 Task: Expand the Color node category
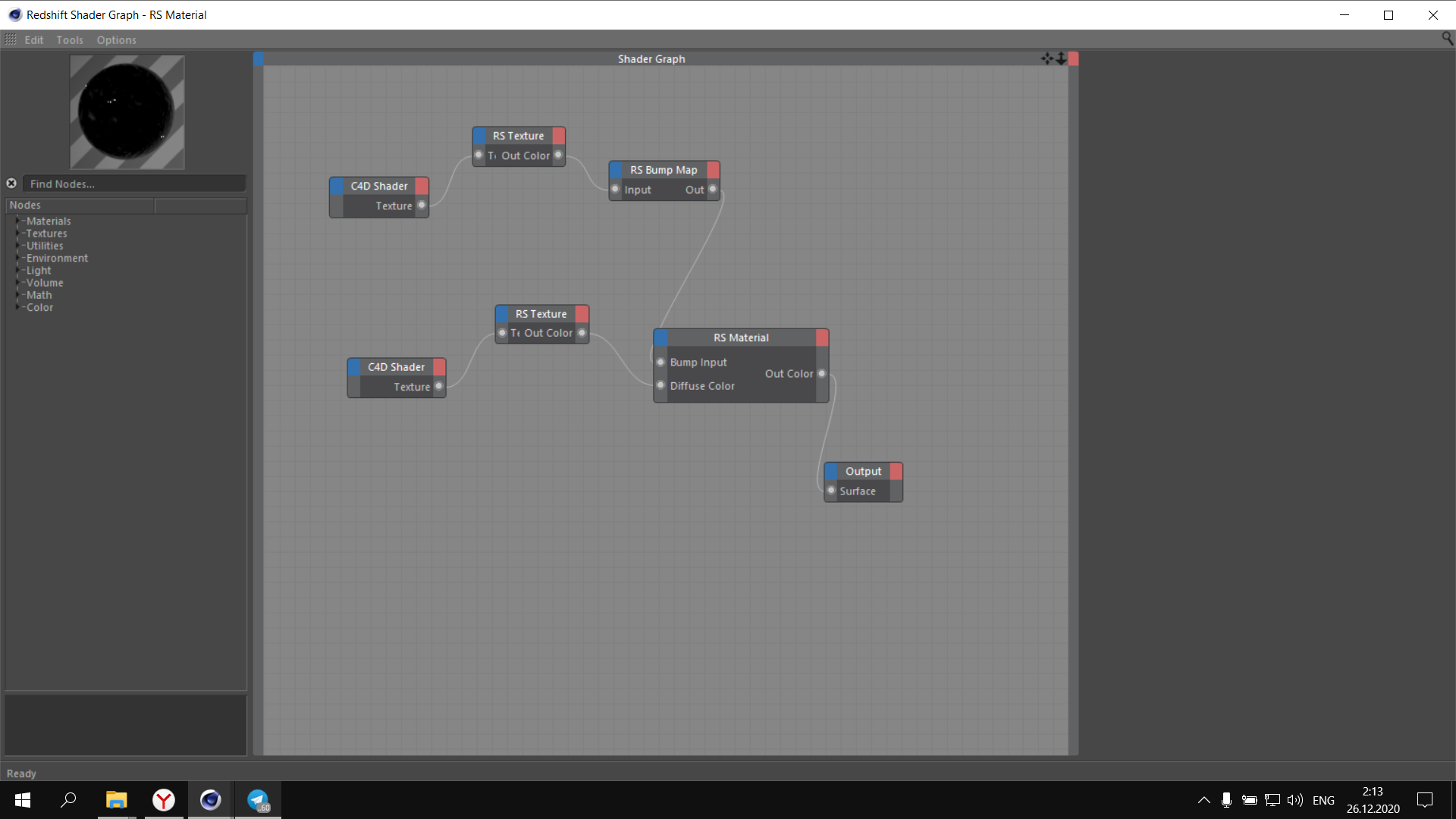pos(17,307)
